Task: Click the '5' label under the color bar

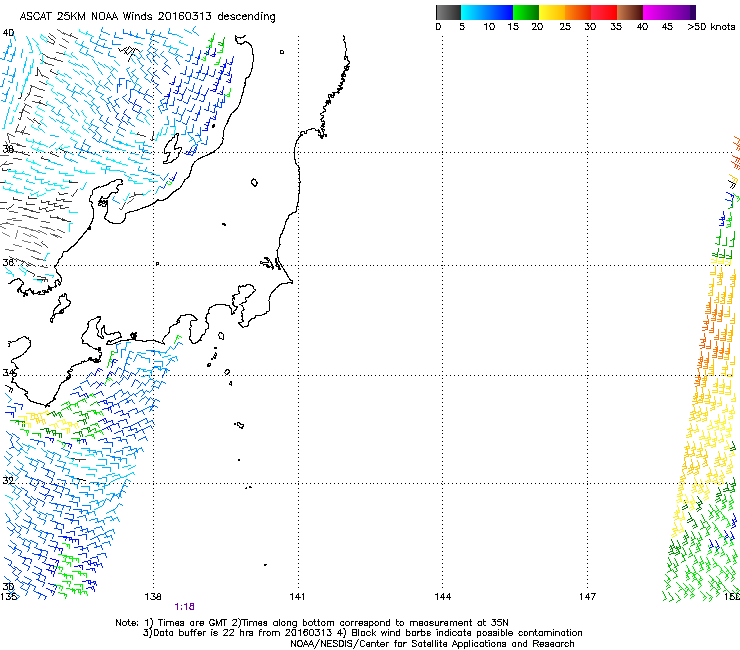Action: click(462, 27)
